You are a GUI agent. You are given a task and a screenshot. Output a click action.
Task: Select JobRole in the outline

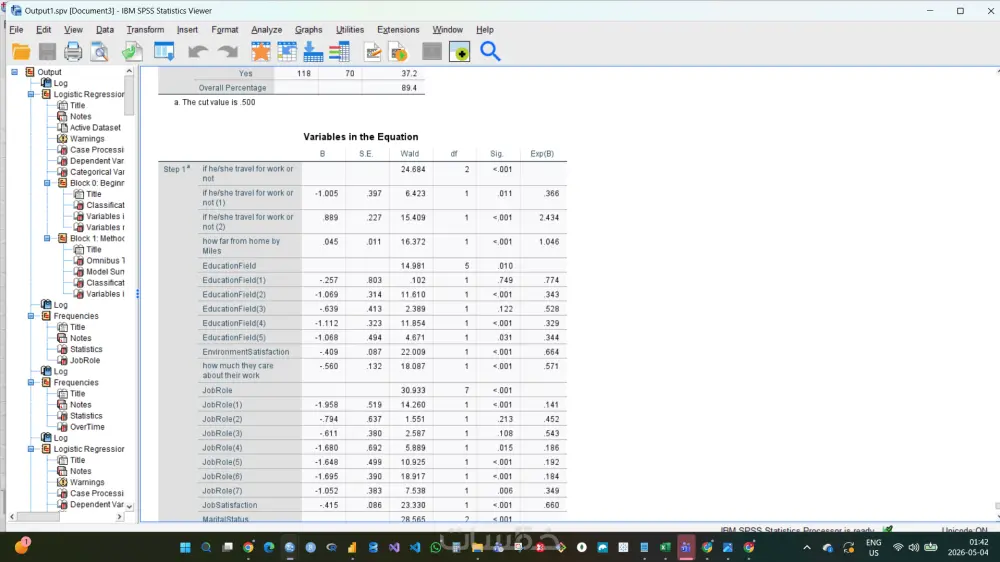pyautogui.click(x=85, y=360)
